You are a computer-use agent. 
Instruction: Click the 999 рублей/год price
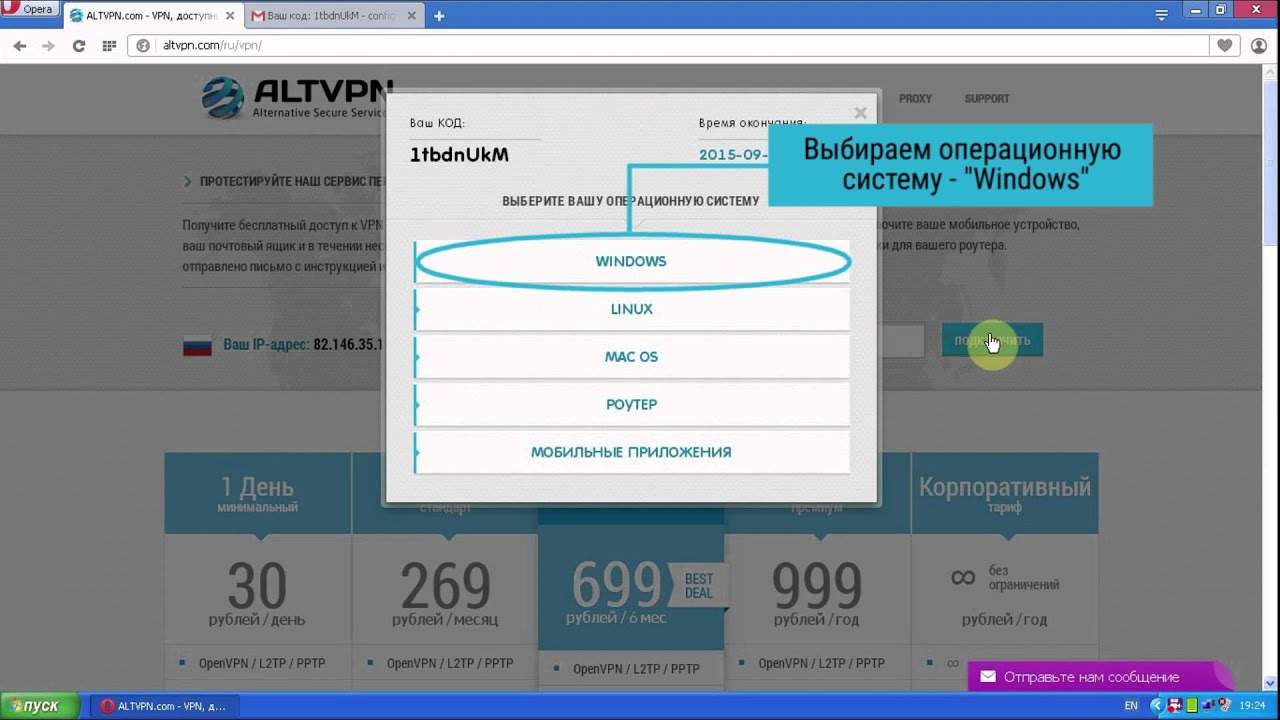click(x=817, y=596)
